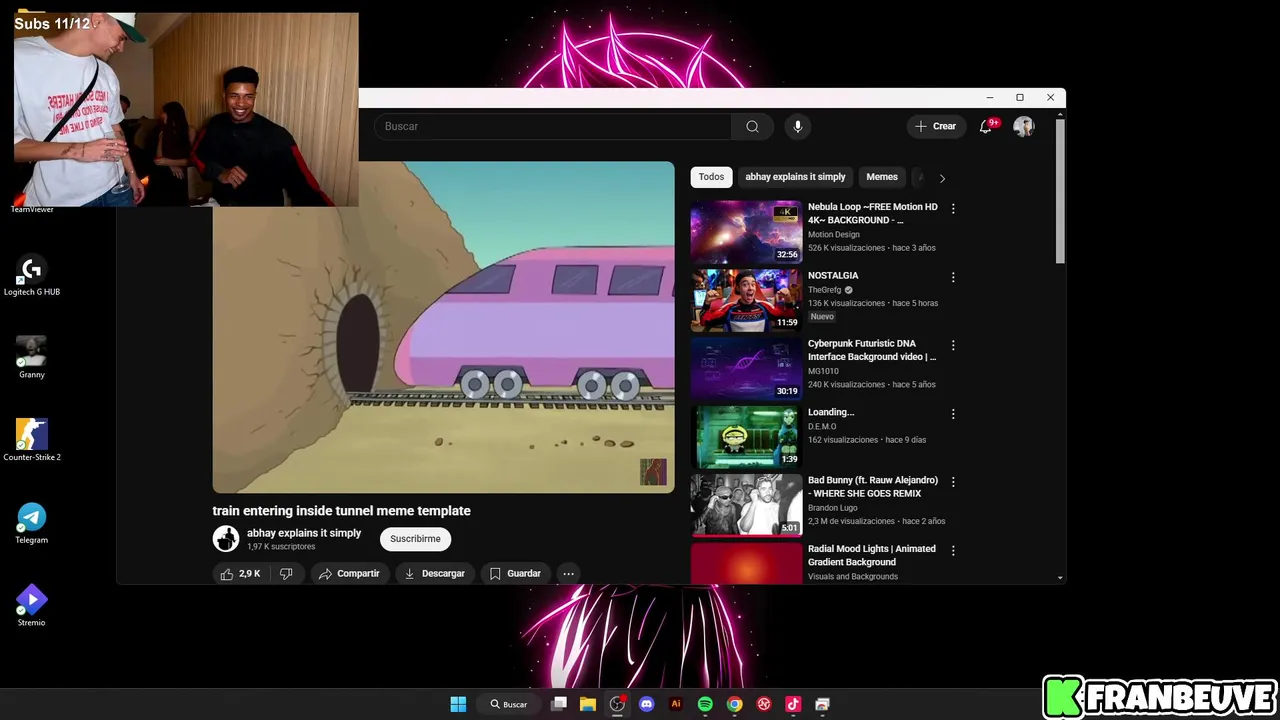The height and width of the screenshot is (720, 1280).
Task: Share video using Compartir
Action: [x=349, y=574]
